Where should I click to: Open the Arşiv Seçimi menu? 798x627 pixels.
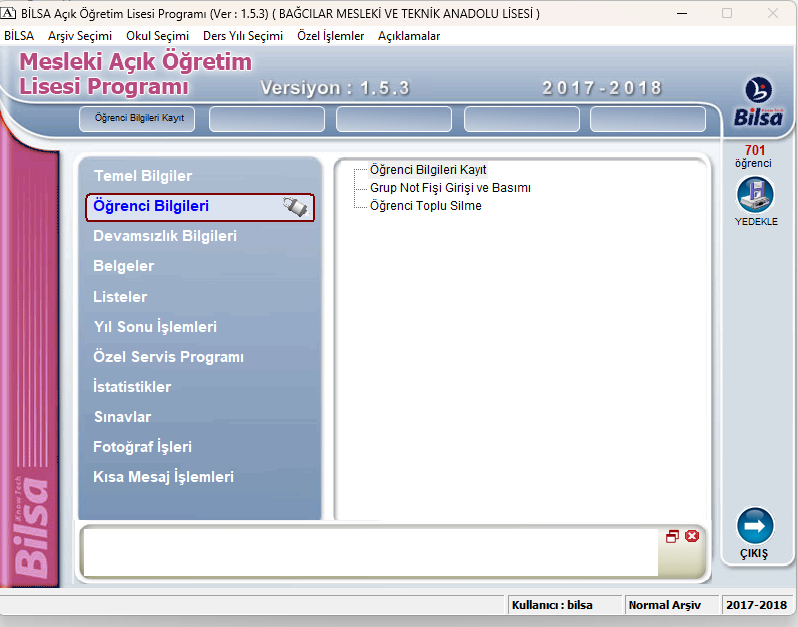[x=80, y=35]
